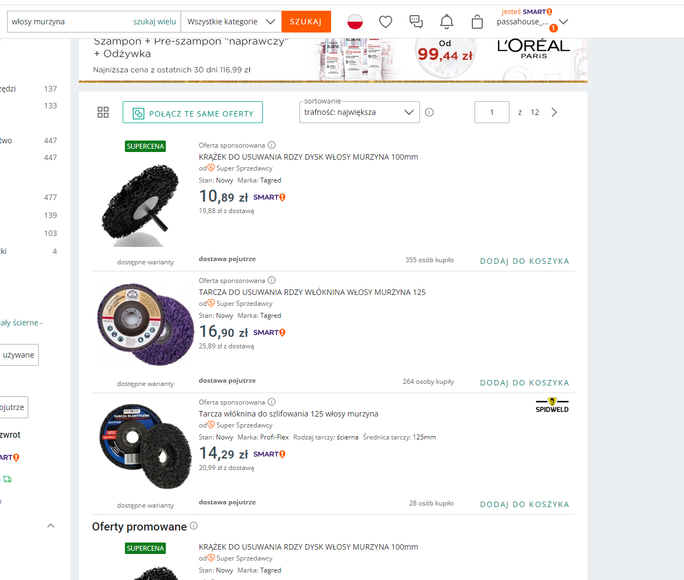Open notifications bell icon

click(x=447, y=21)
